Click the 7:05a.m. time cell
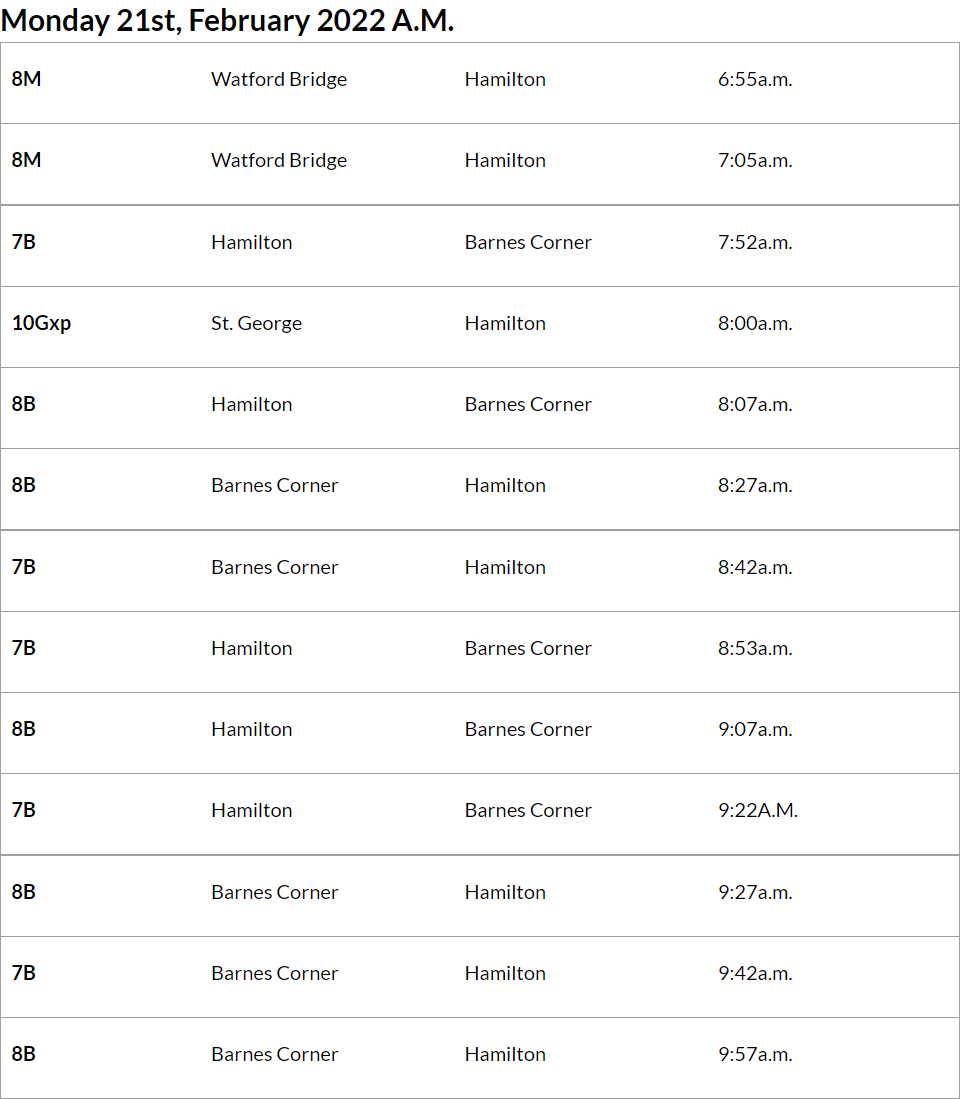 [755, 161]
